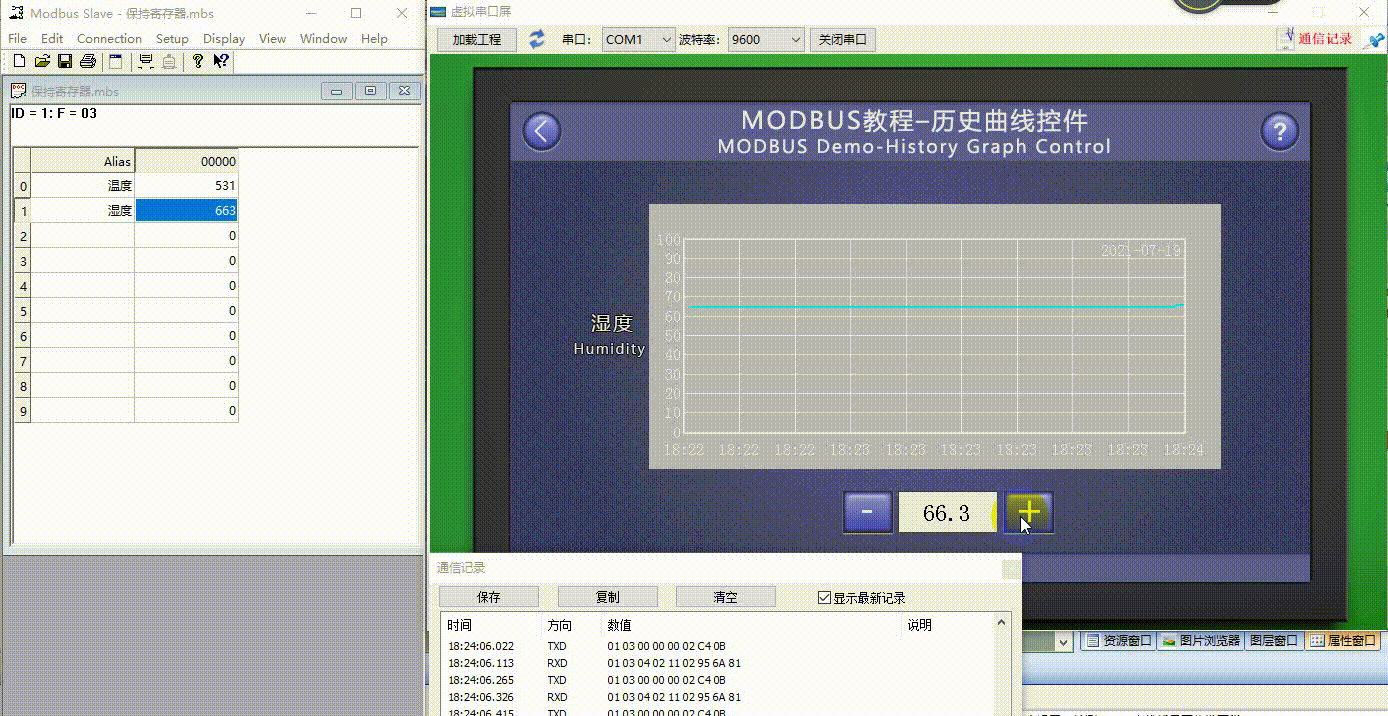Click the context help arrow-question icon
Image resolution: width=1388 pixels, height=716 pixels.
click(221, 61)
